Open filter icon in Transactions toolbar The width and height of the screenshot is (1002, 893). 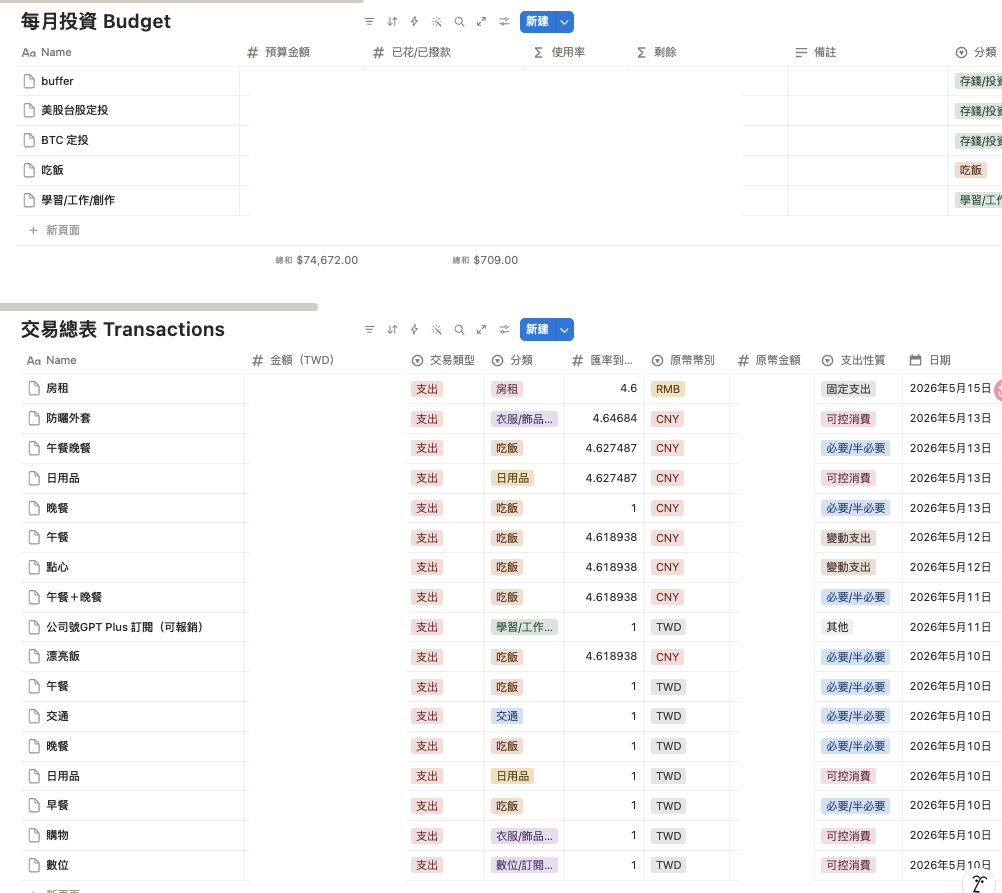(x=369, y=330)
